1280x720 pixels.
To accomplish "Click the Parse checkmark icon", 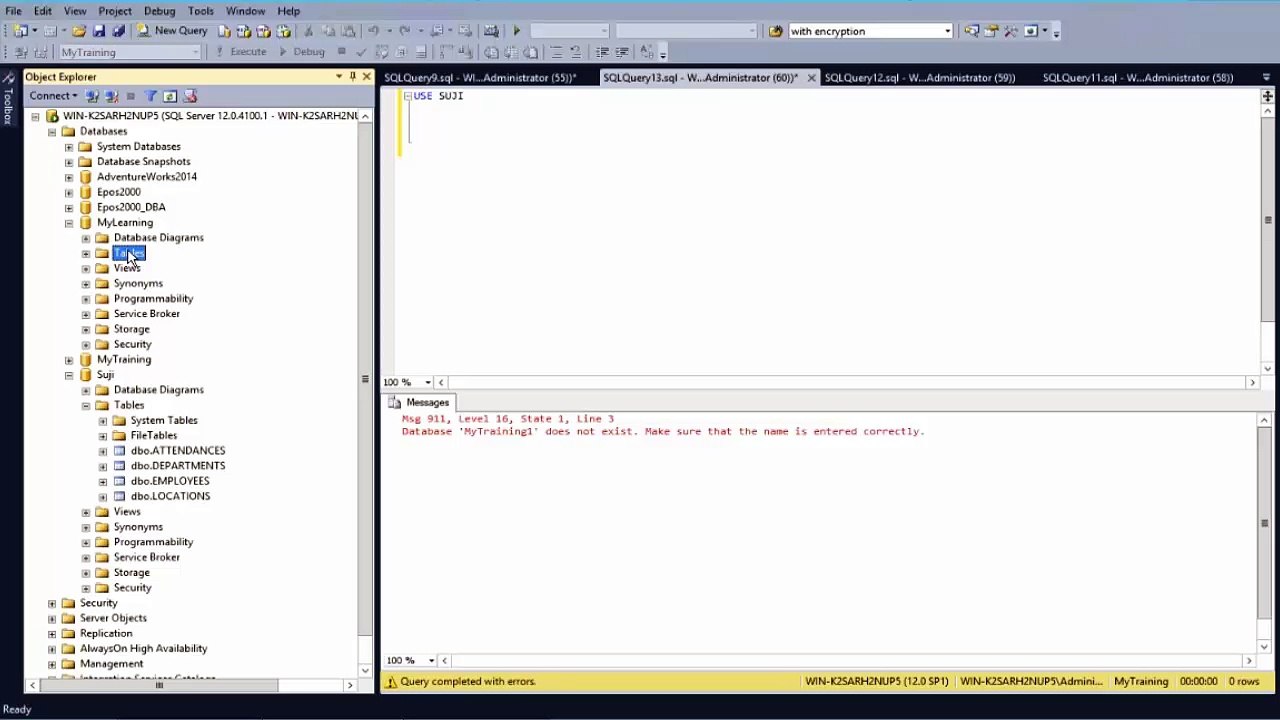I will click(361, 52).
